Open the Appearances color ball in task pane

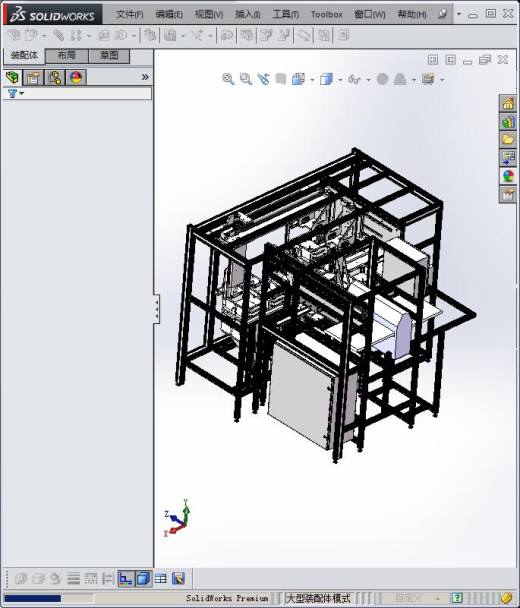(508, 176)
